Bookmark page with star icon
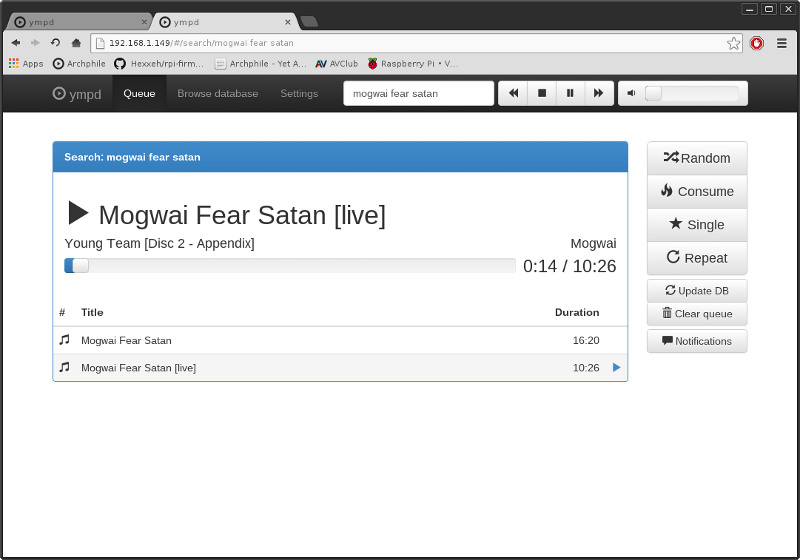This screenshot has width=800, height=560. pyautogui.click(x=733, y=43)
